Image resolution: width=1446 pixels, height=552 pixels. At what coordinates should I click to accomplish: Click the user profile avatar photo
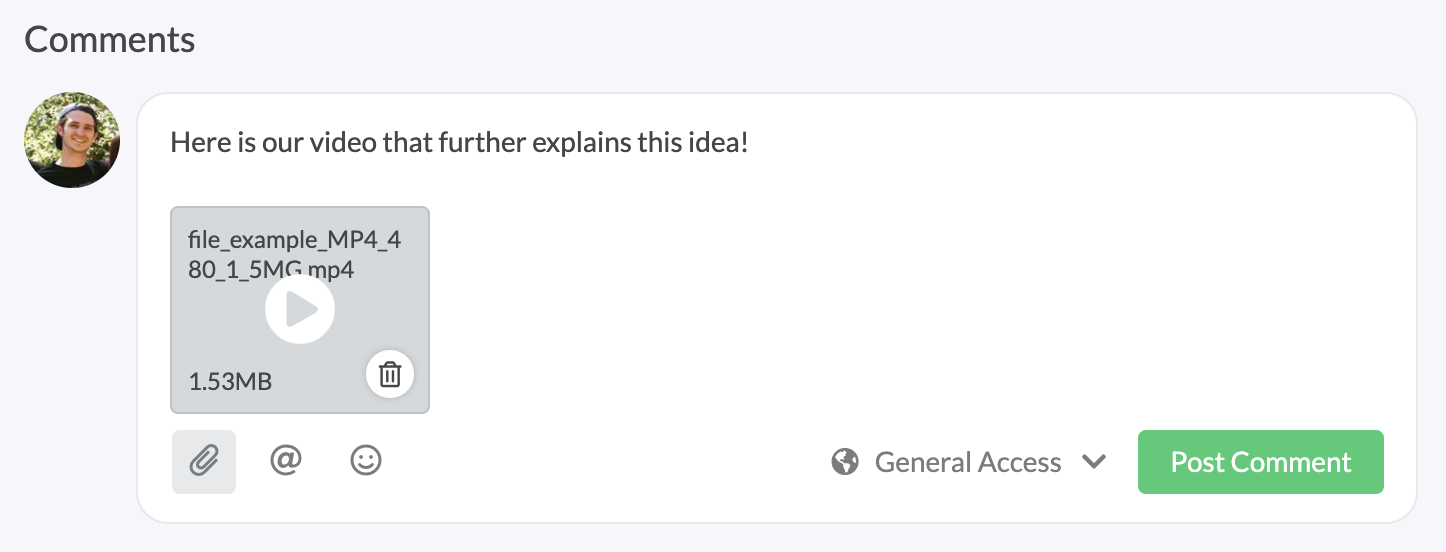pos(72,140)
